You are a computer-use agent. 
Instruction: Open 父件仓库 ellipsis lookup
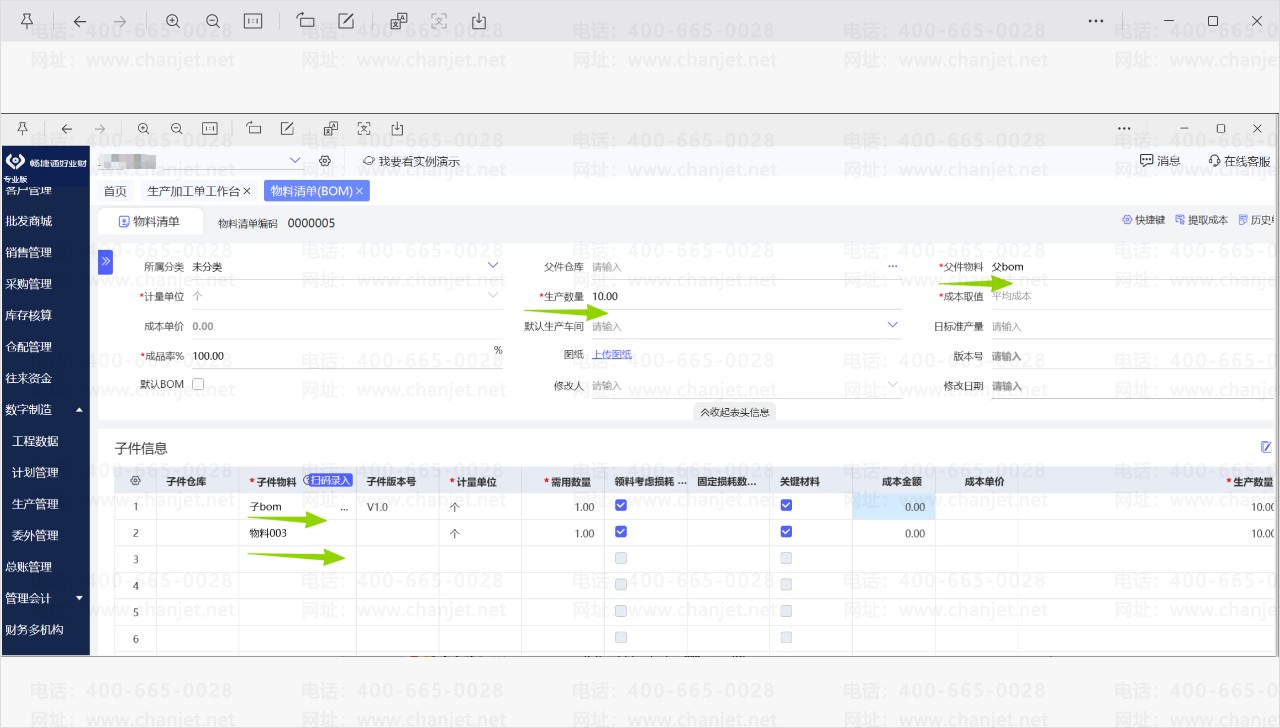pyautogui.click(x=893, y=267)
